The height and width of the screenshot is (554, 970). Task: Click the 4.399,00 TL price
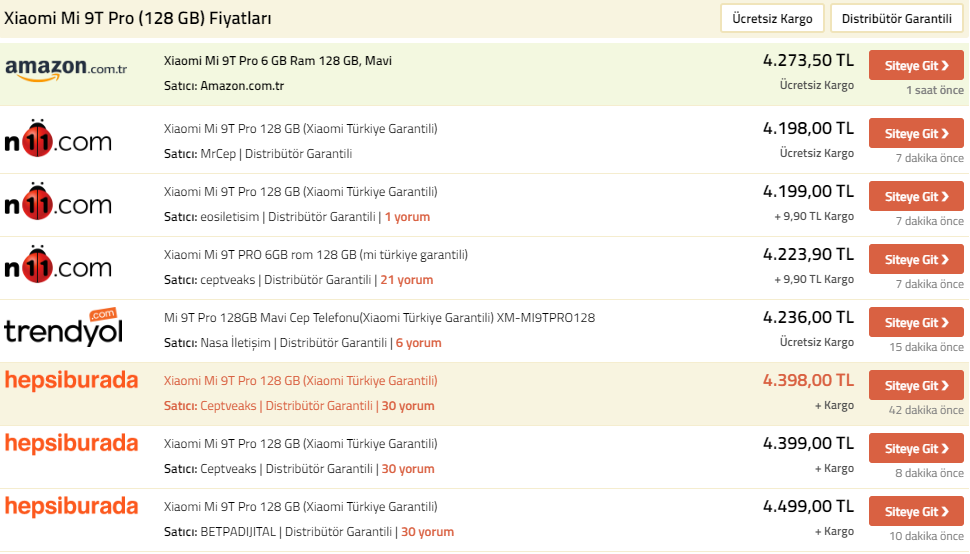click(808, 444)
